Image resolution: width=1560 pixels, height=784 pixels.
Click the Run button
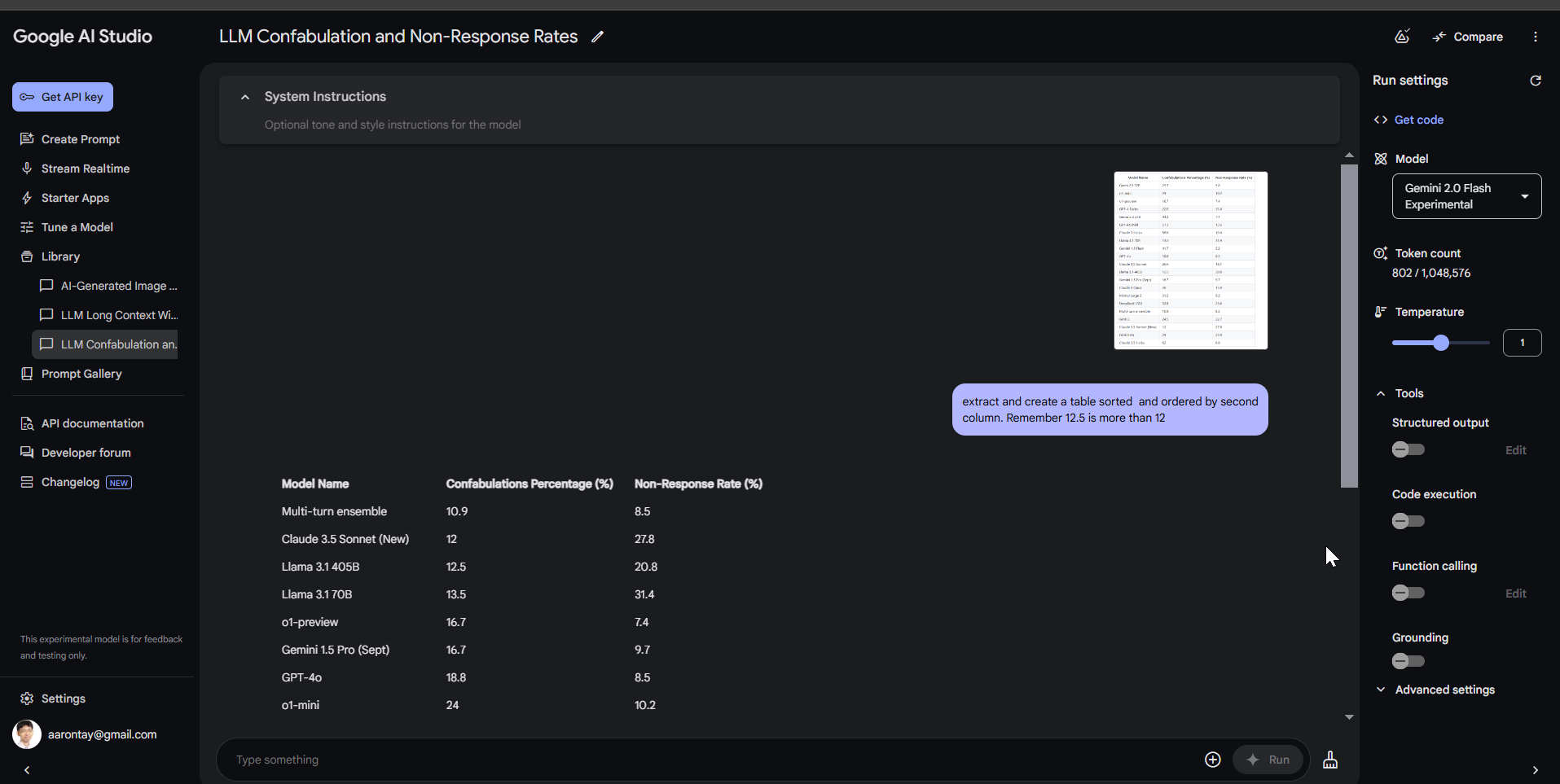1268,760
